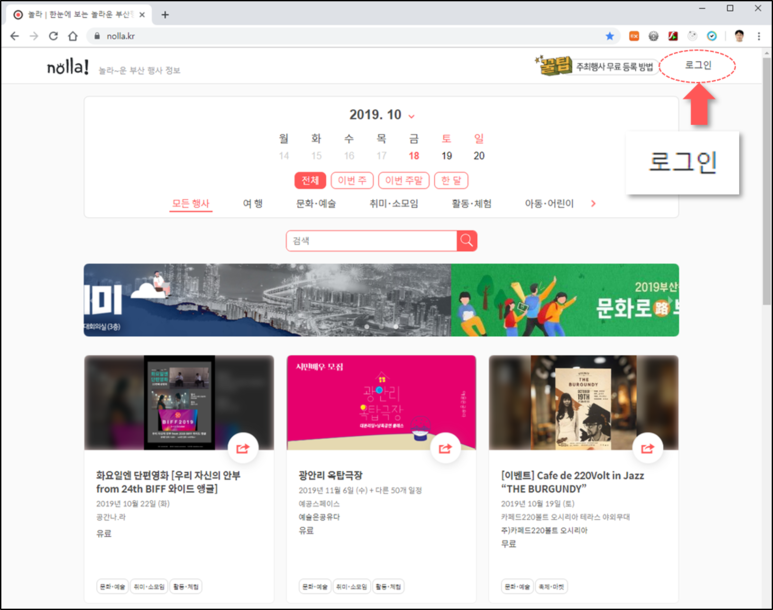Click the page vertical scrollbar
The height and width of the screenshot is (610, 773).
tap(767, 182)
